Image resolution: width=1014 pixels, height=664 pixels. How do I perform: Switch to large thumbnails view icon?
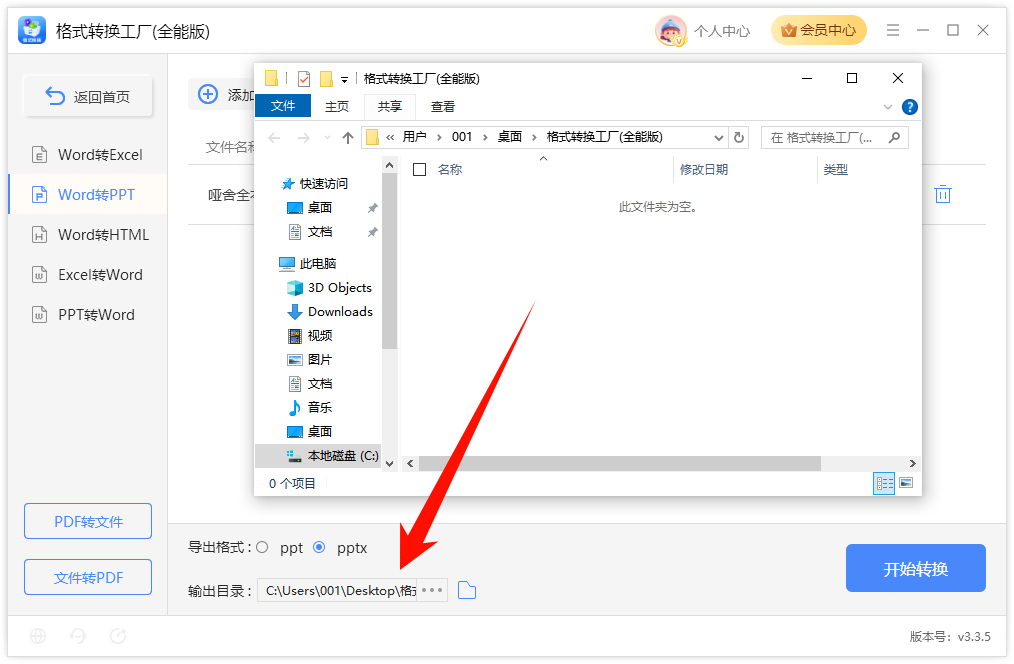click(x=906, y=484)
